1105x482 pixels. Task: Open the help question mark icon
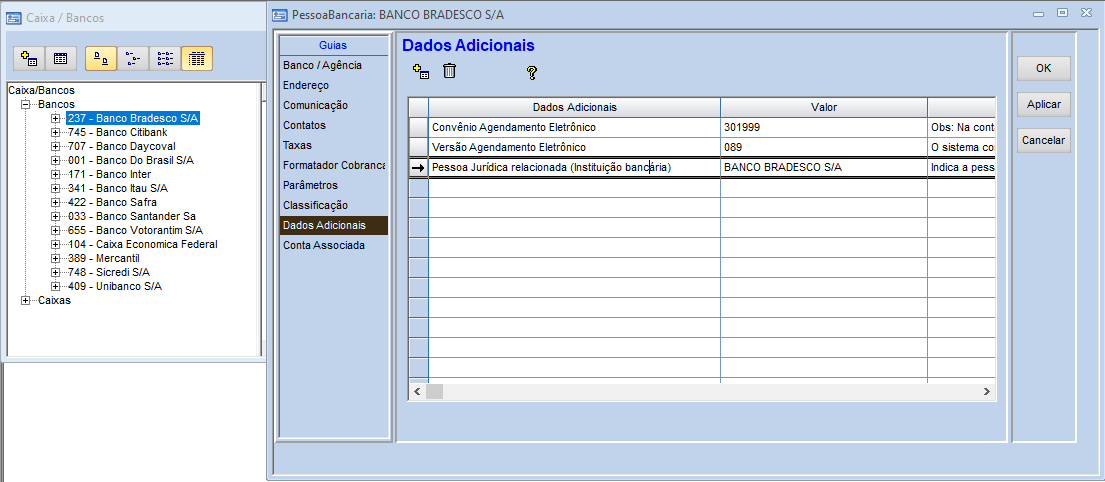(532, 72)
